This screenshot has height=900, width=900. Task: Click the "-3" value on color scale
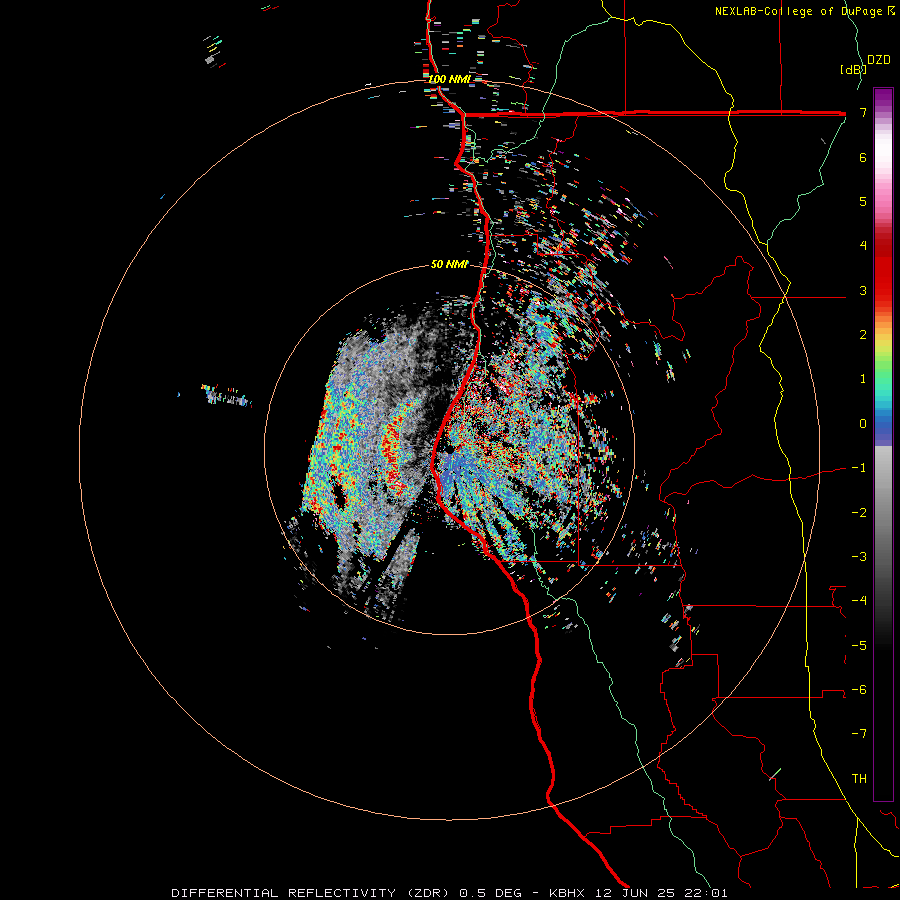point(859,557)
